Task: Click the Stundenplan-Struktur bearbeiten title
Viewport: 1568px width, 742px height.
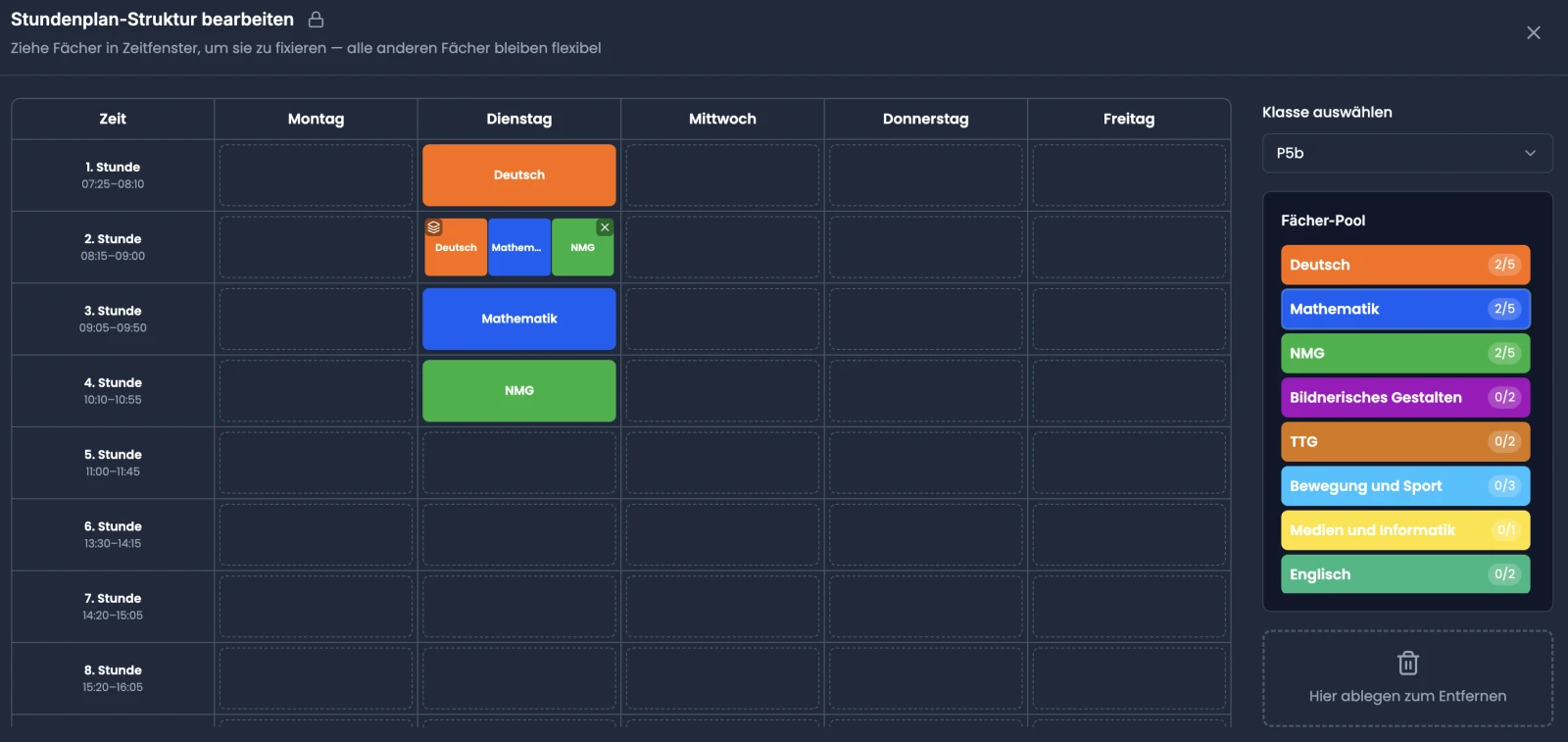Action: (152, 20)
